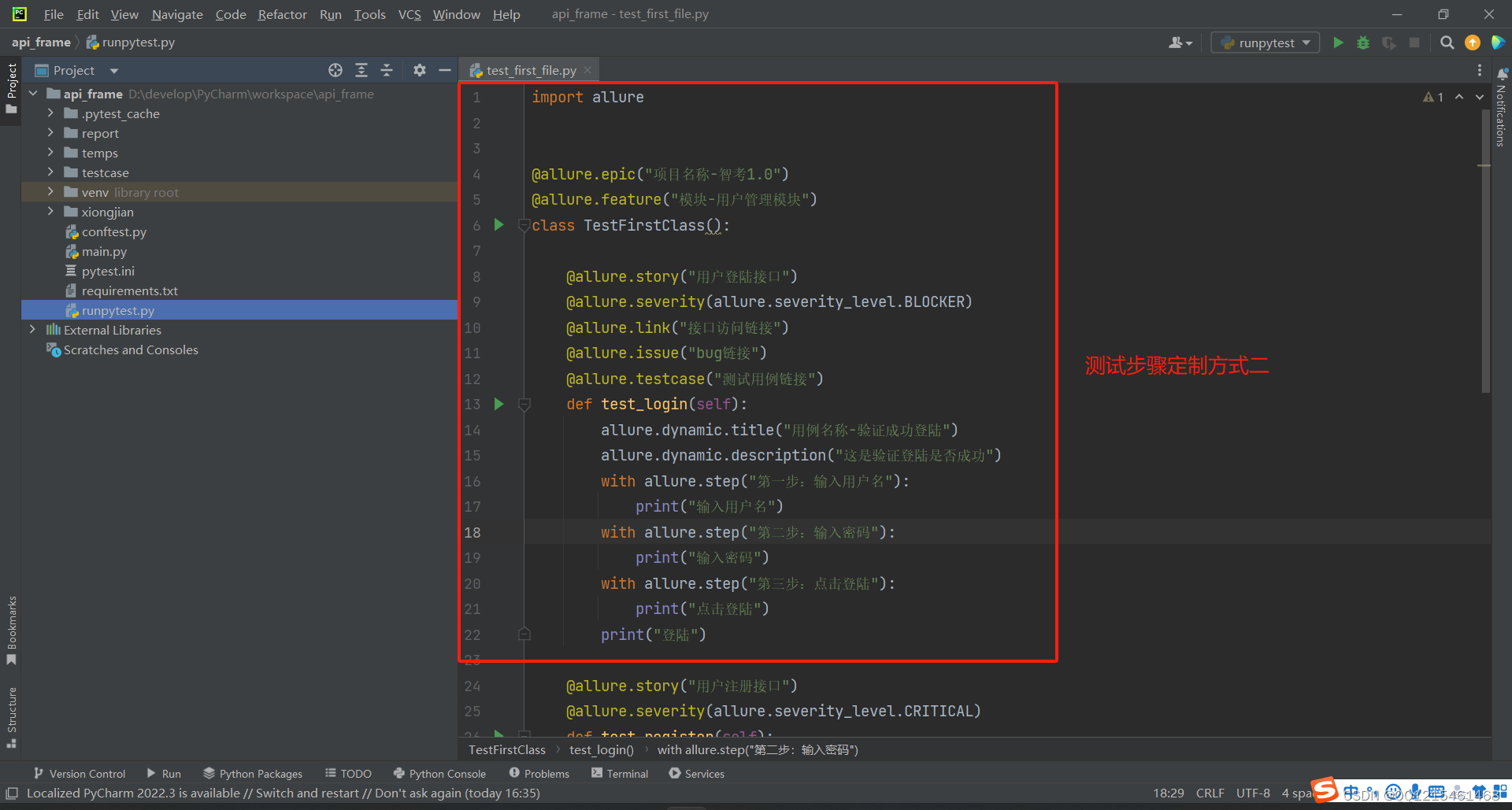Debug runpytest with the bug icon

1363,43
